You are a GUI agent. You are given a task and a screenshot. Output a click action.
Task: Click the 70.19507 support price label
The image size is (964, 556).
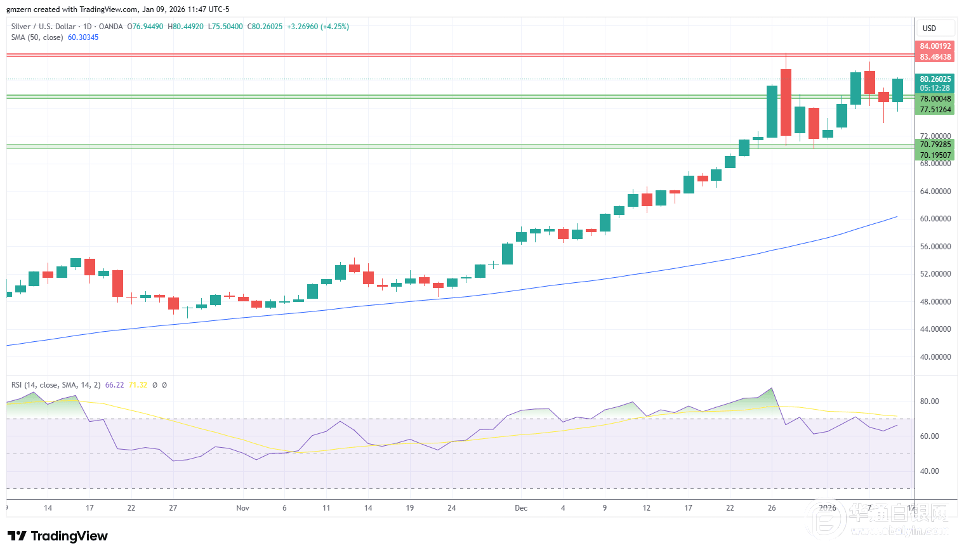coord(935,155)
